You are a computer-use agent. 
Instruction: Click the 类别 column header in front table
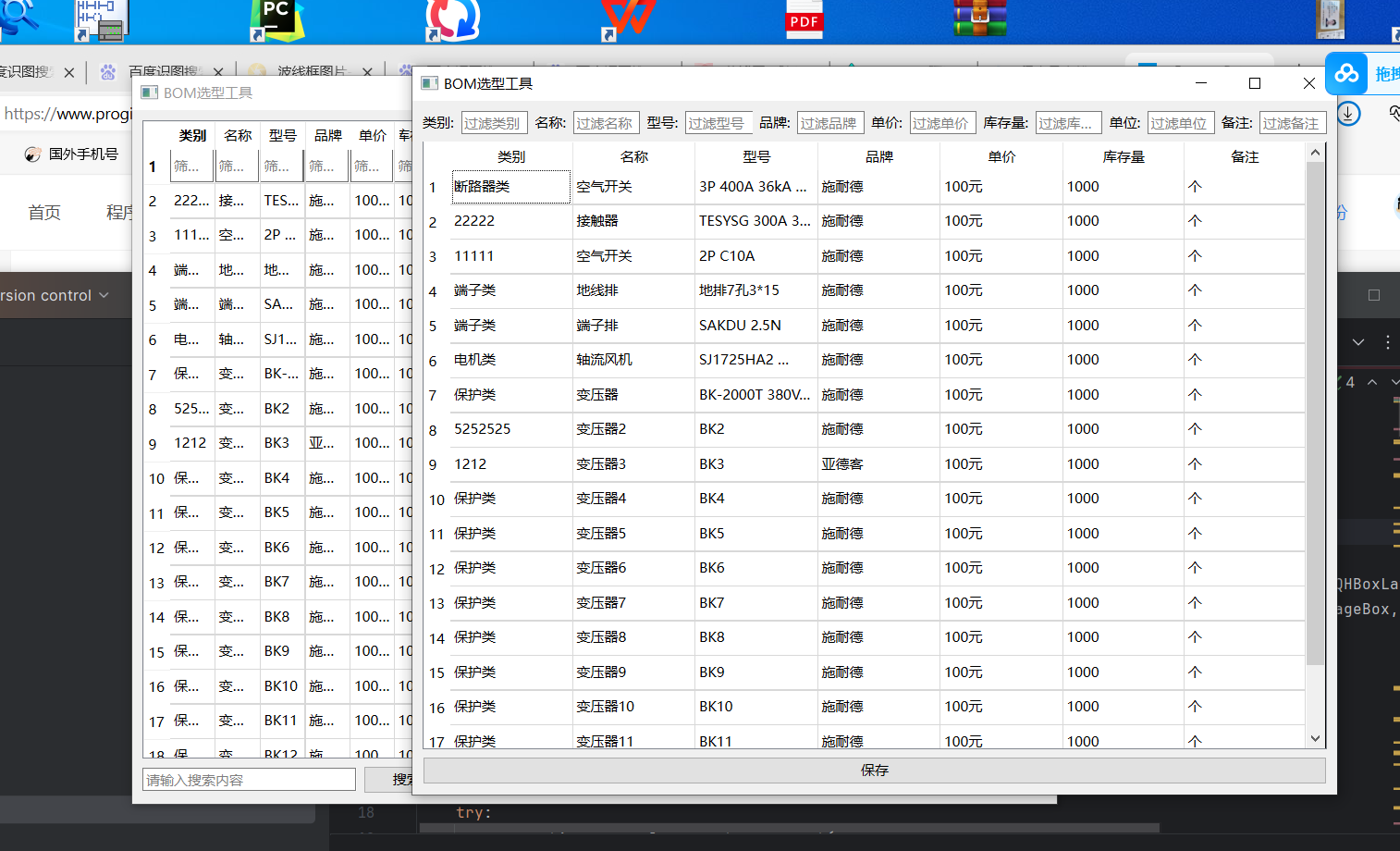pos(511,157)
